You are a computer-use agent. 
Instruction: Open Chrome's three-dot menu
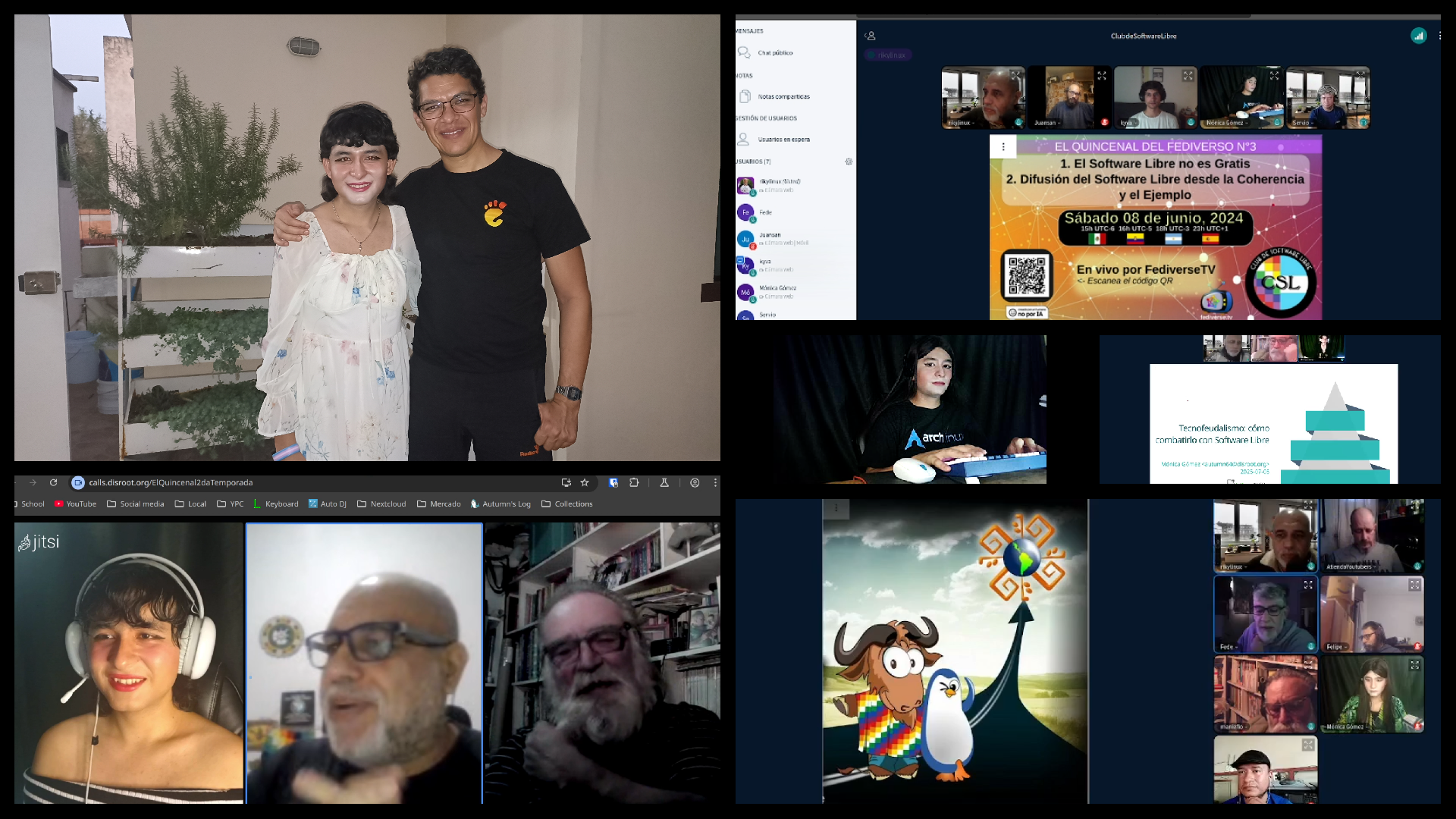715,483
